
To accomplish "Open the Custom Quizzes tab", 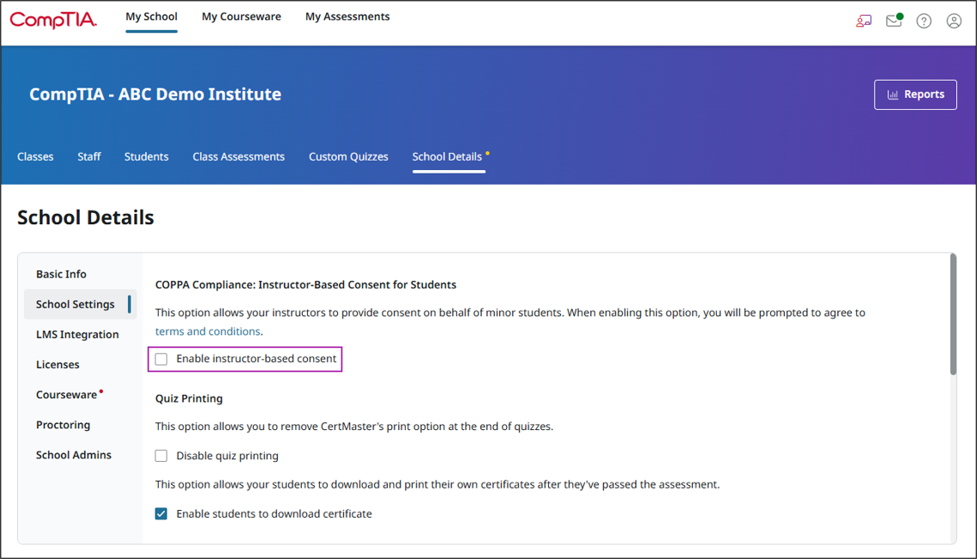I will click(x=348, y=156).
